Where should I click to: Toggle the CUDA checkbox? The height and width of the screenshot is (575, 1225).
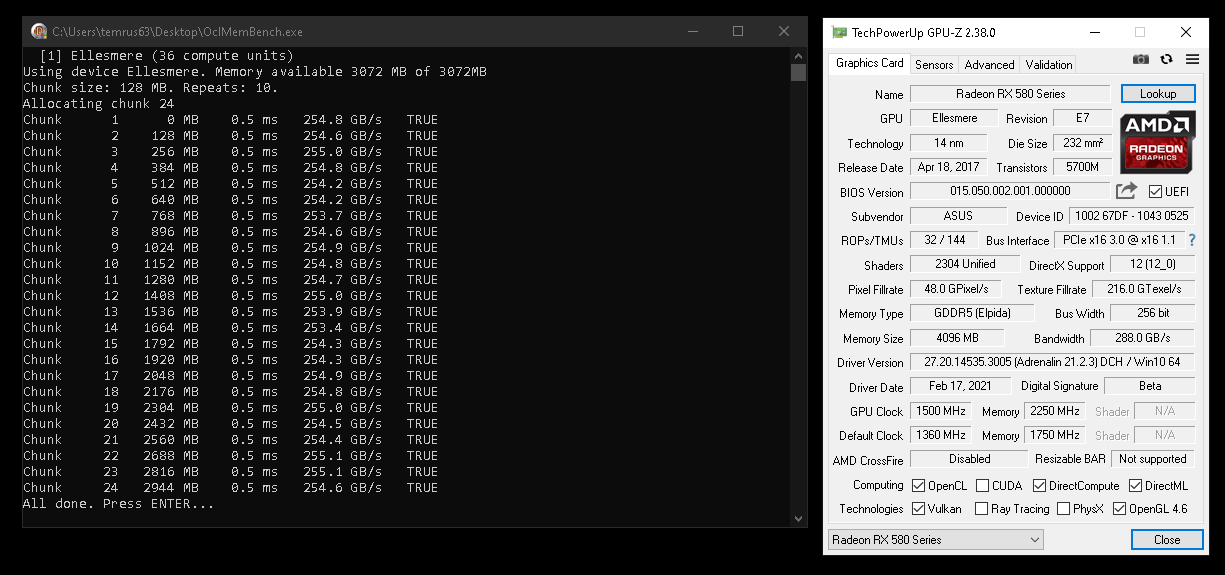[982, 486]
